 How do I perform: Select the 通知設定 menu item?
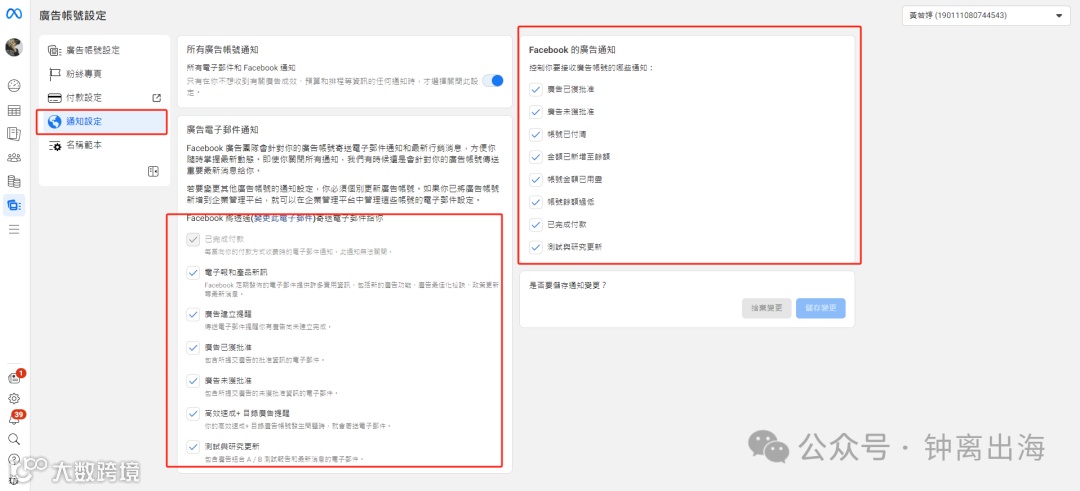click(x=102, y=122)
